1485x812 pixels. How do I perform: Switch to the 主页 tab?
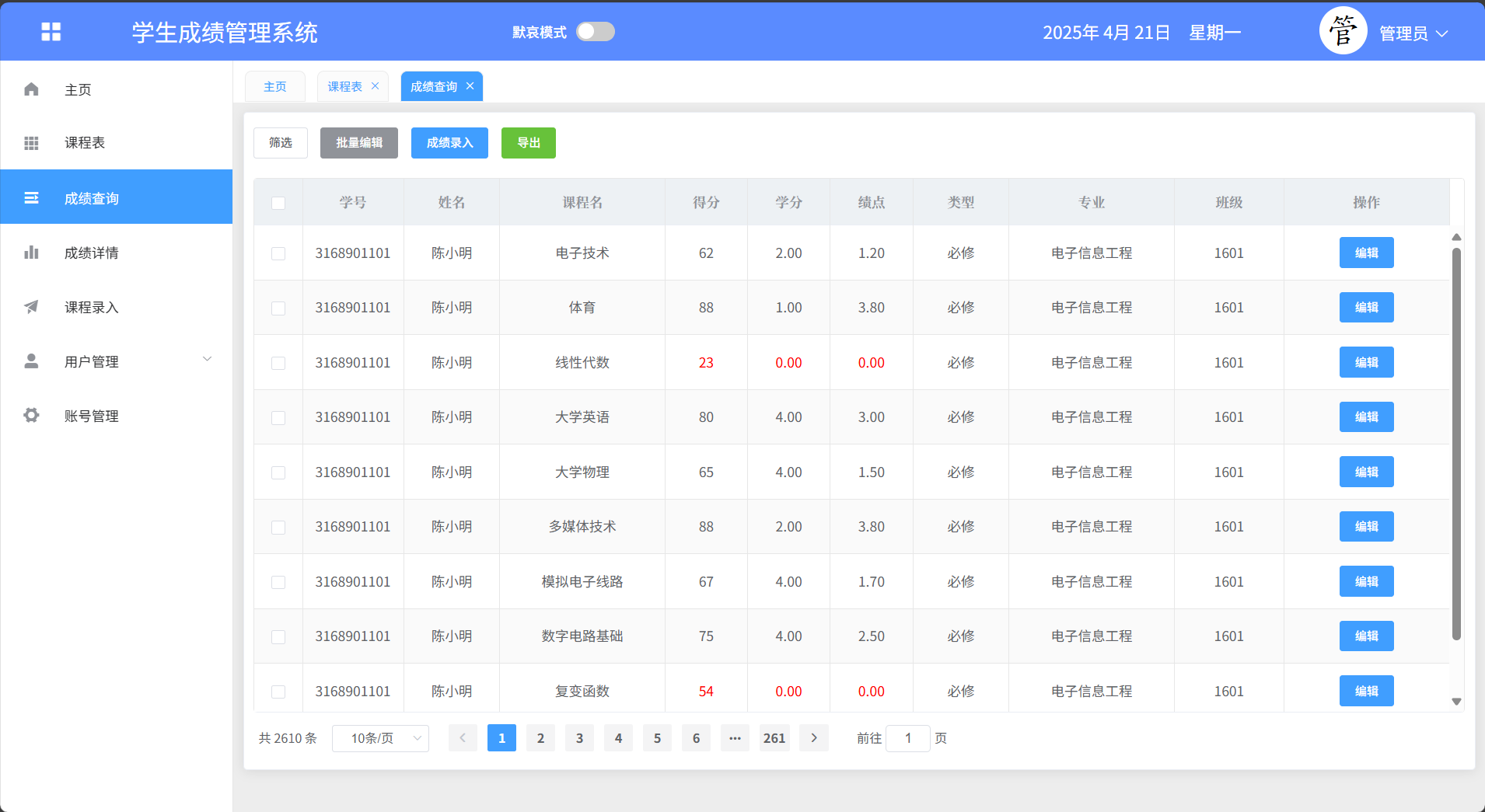tap(275, 87)
